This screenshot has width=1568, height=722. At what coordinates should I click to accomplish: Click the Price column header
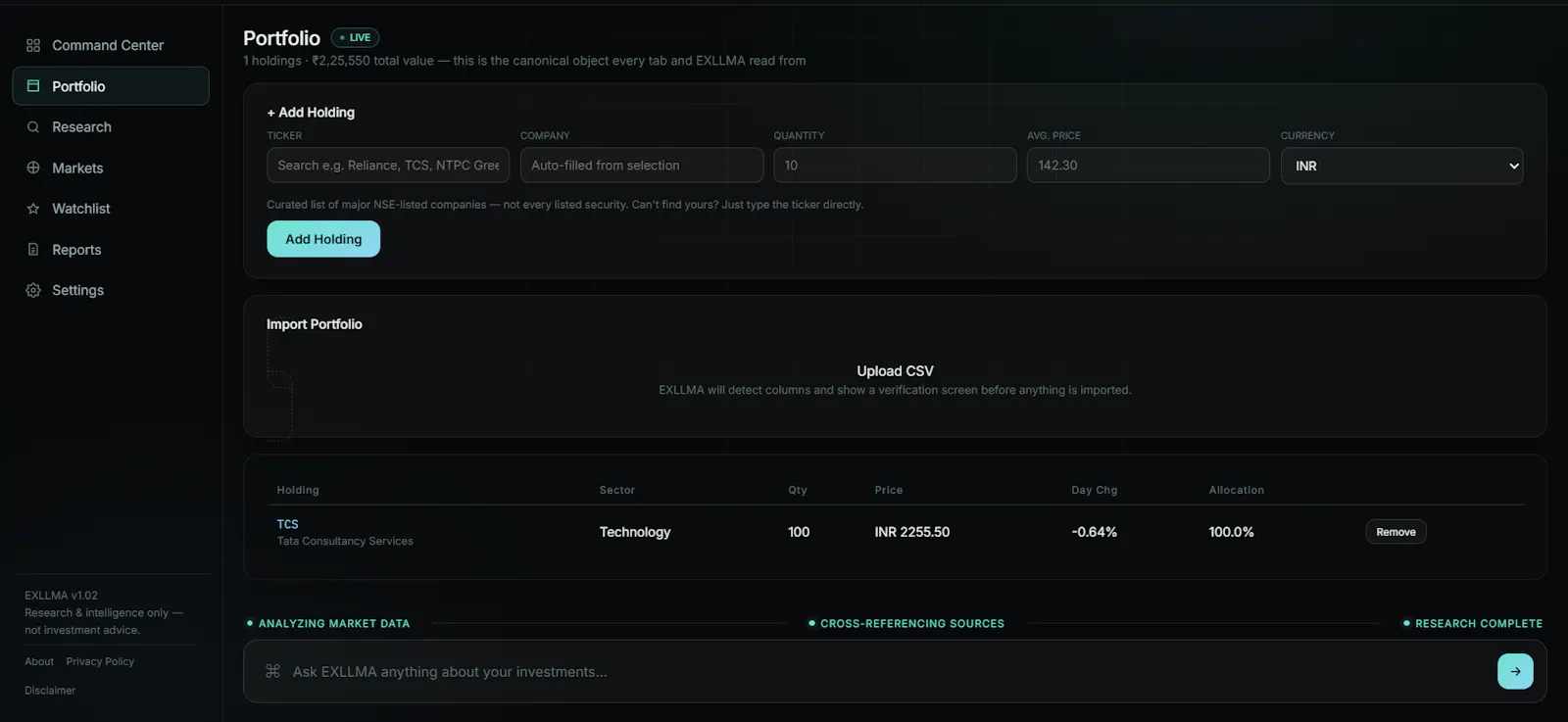click(x=889, y=490)
